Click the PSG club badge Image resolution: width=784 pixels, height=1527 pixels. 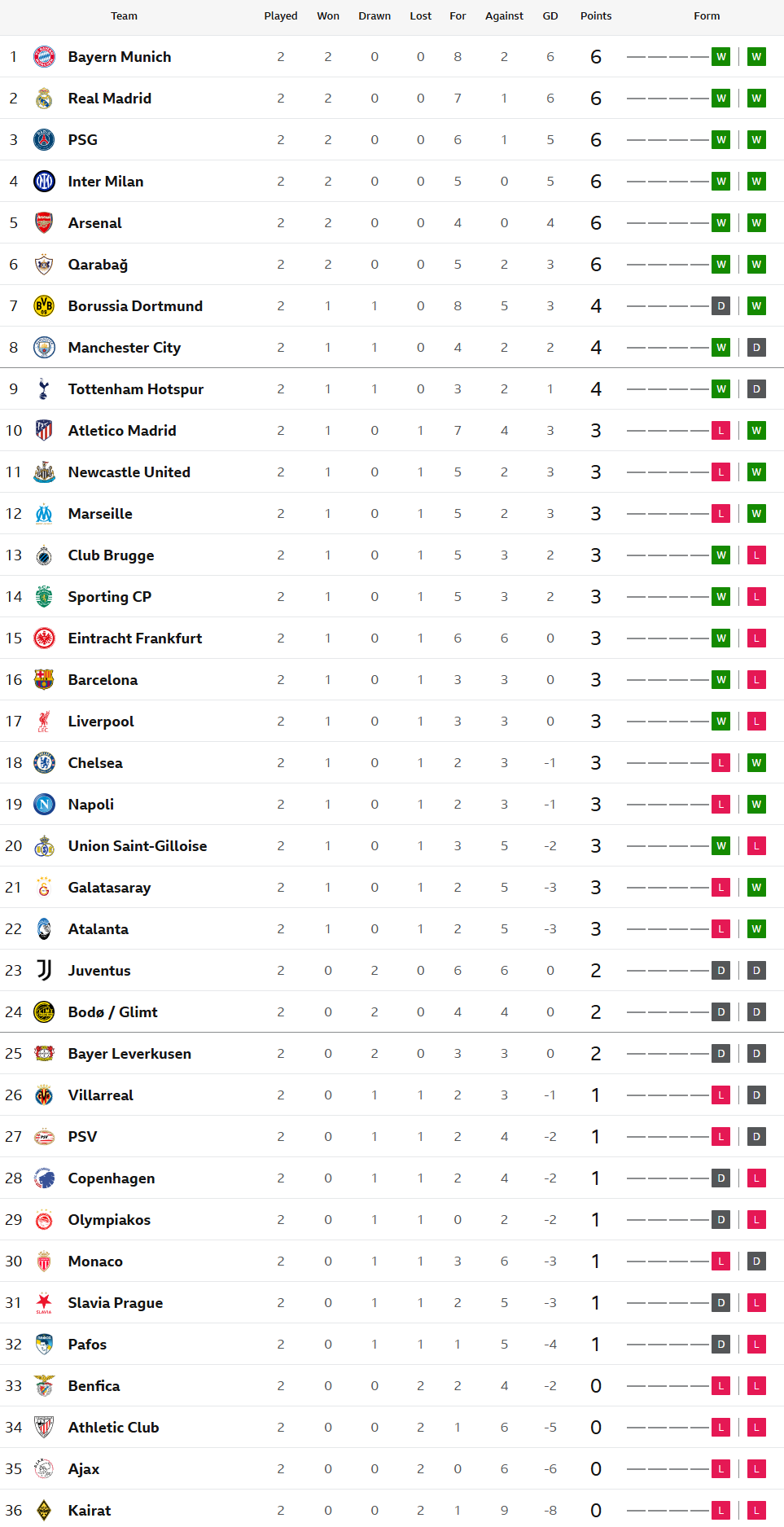coord(44,140)
